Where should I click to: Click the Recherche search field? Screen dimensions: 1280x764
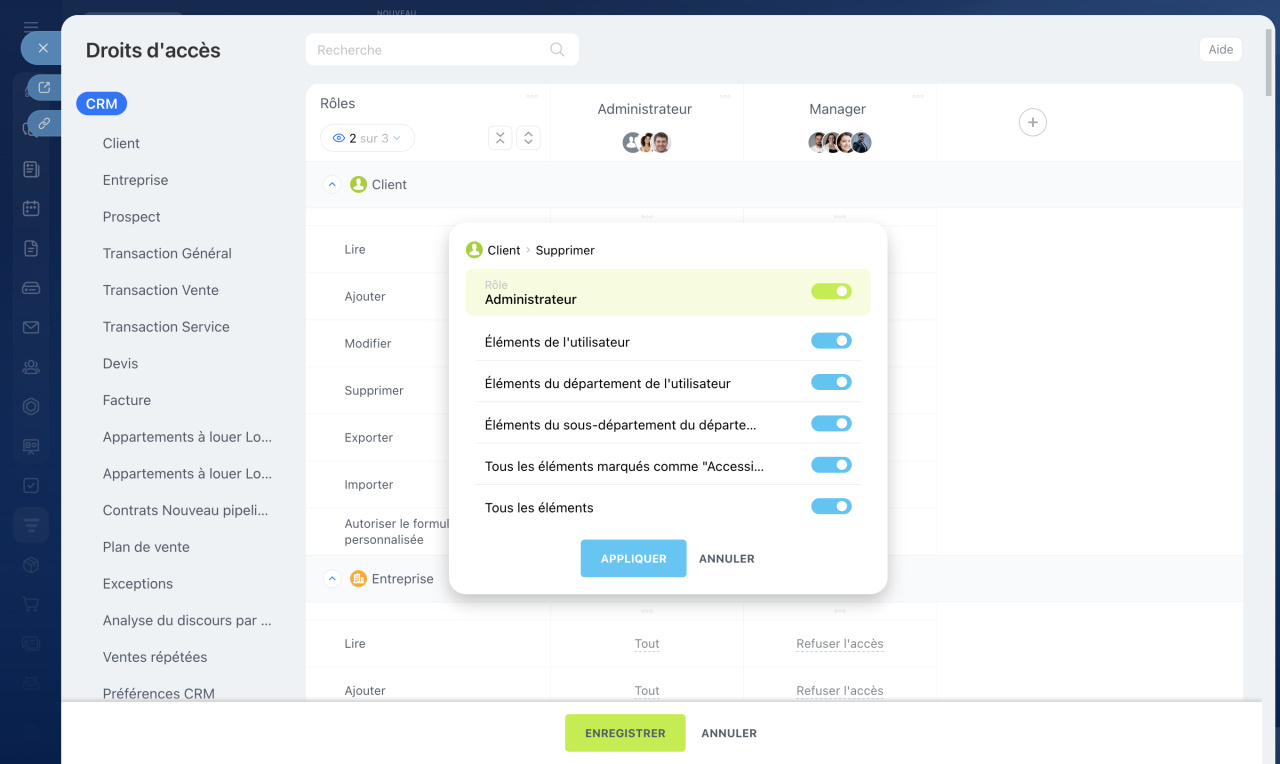click(x=430, y=50)
